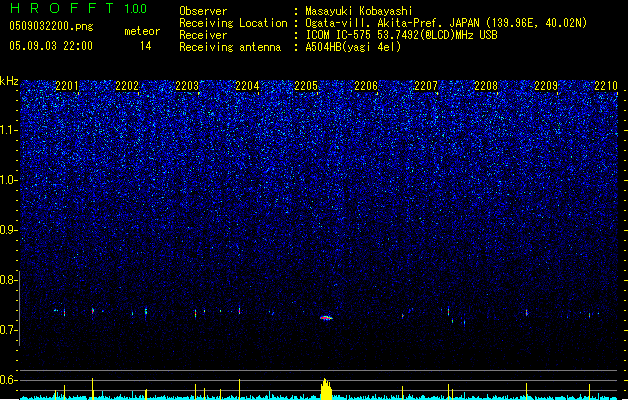Click the 2204 time marker
Screen dimensions: 629x400
[x=247, y=86]
